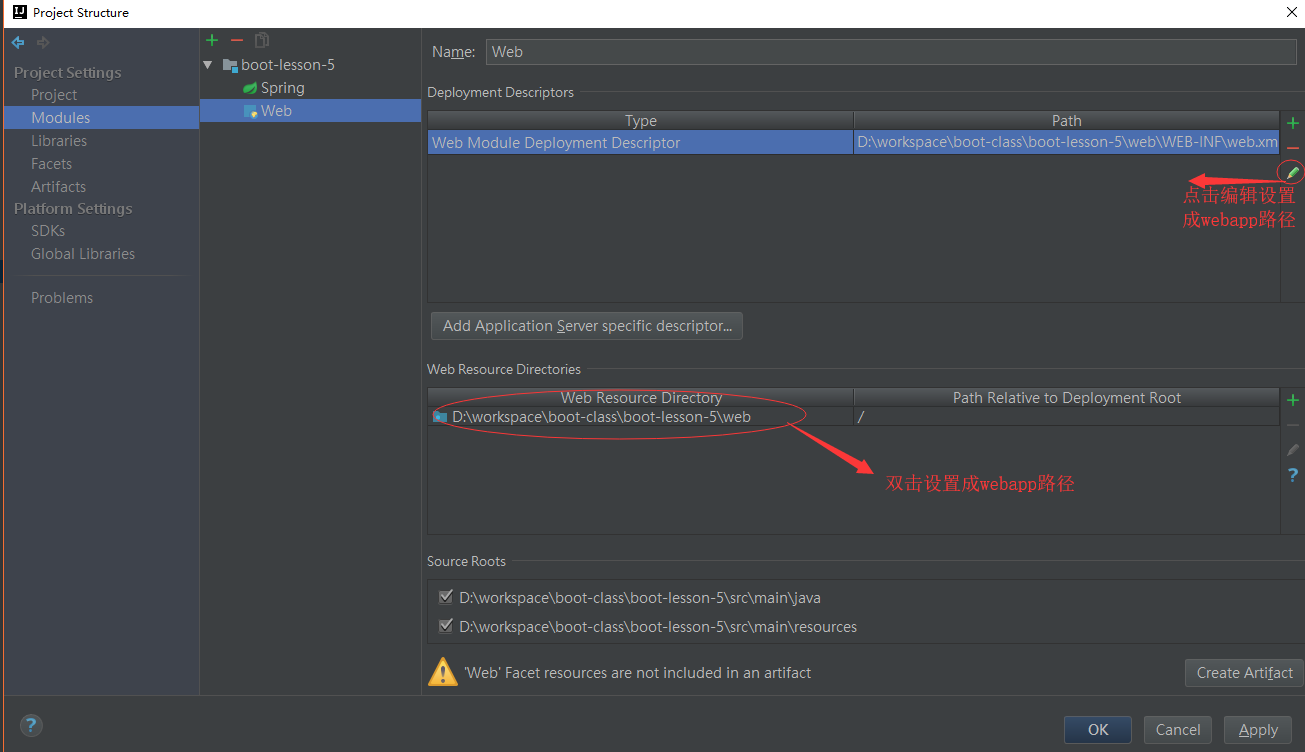1305x752 pixels.
Task: Click the Apply button
Action: (x=1258, y=730)
